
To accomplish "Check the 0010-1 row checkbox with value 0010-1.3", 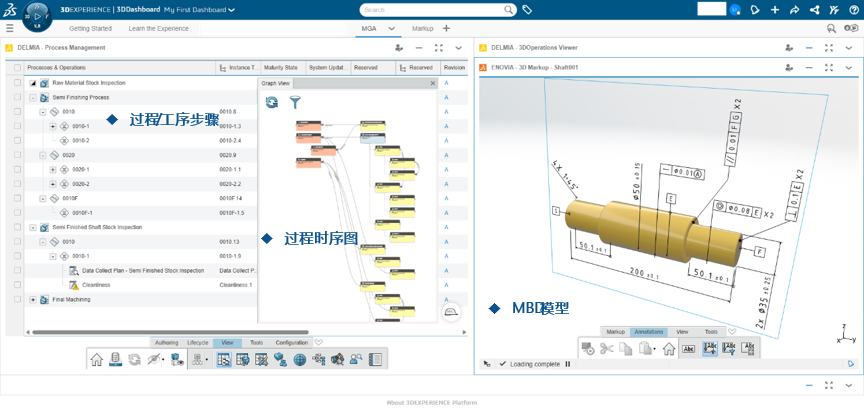I will coord(18,126).
